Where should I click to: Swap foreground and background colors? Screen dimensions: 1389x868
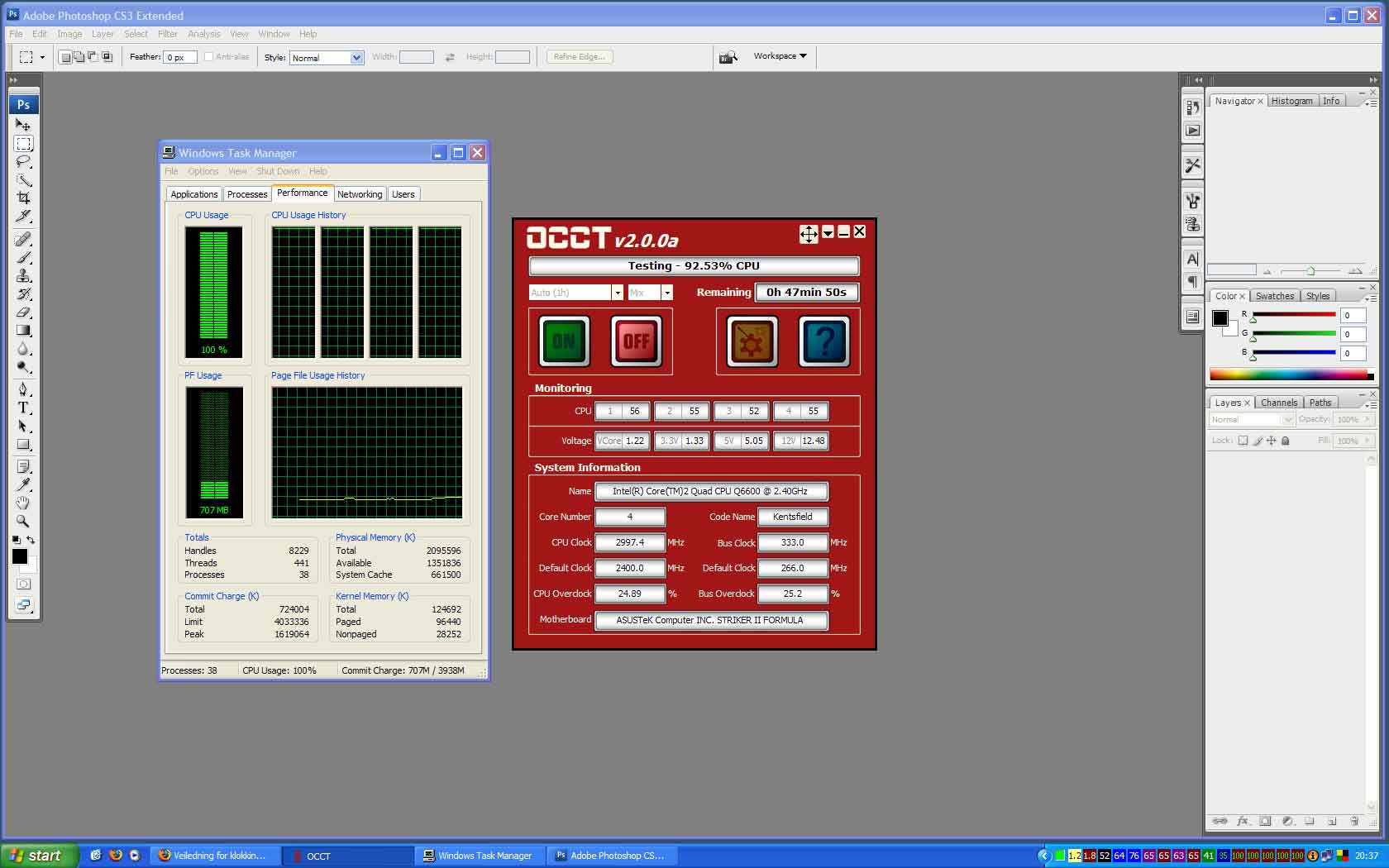31,540
